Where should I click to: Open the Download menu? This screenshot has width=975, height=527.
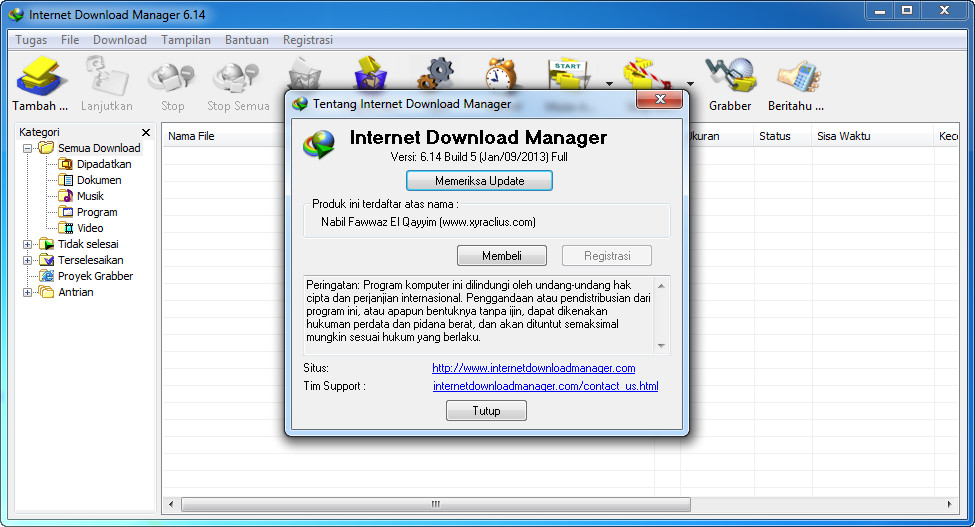120,40
